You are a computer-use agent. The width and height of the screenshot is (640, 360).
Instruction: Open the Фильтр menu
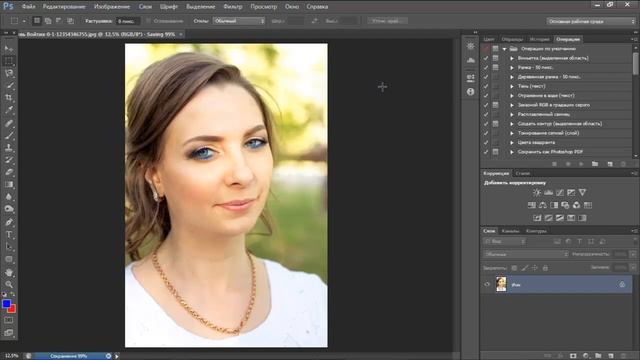[x=233, y=7]
